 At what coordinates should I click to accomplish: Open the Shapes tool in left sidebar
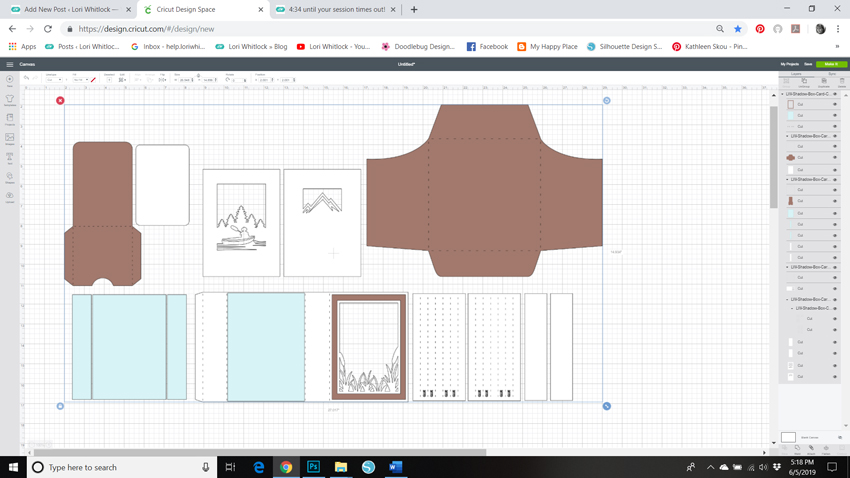(10, 178)
